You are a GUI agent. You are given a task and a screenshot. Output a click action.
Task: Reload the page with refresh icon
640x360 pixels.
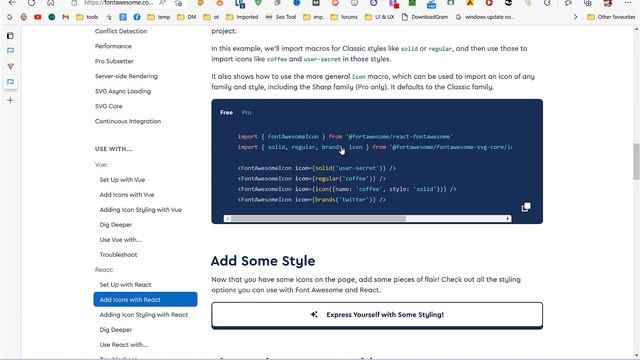coord(31,2)
